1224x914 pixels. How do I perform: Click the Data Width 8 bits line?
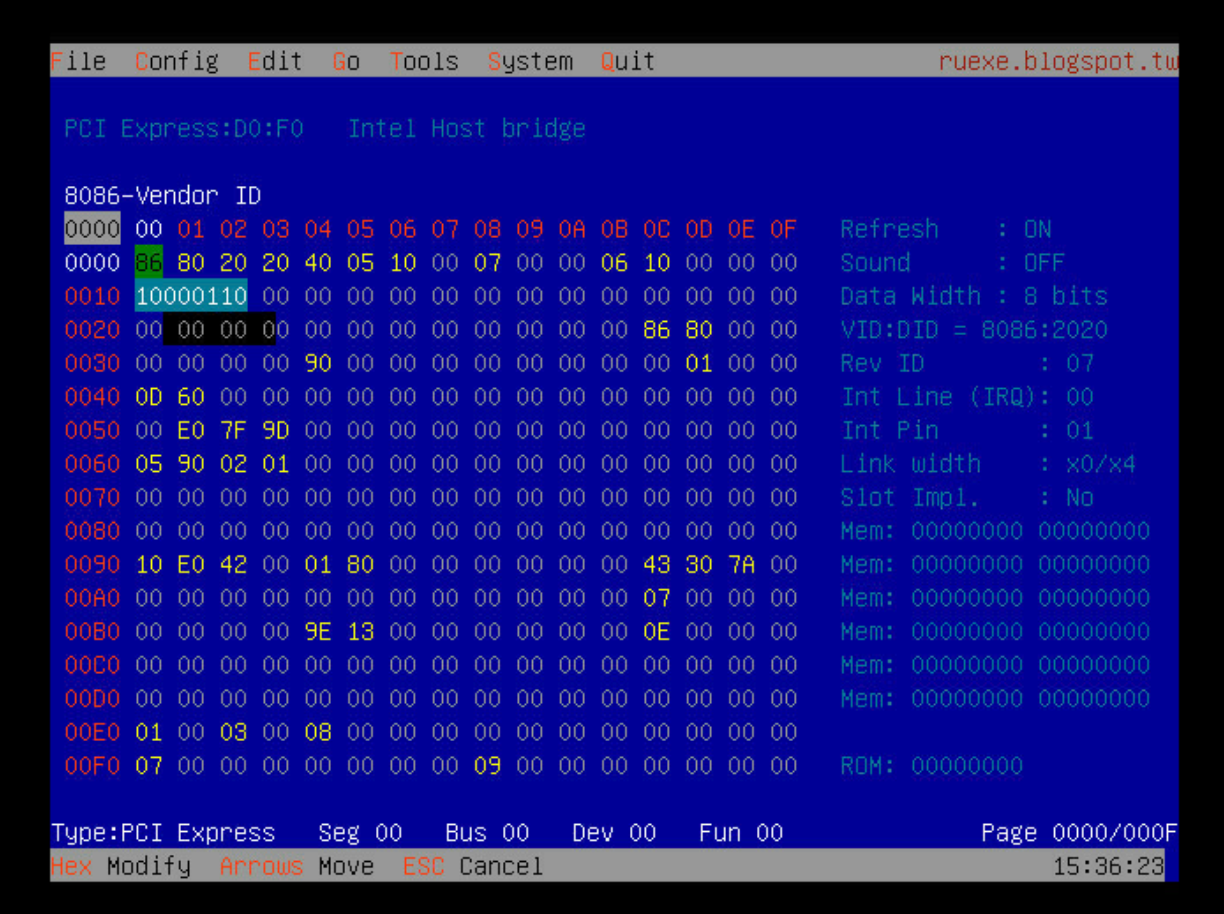(x=974, y=297)
